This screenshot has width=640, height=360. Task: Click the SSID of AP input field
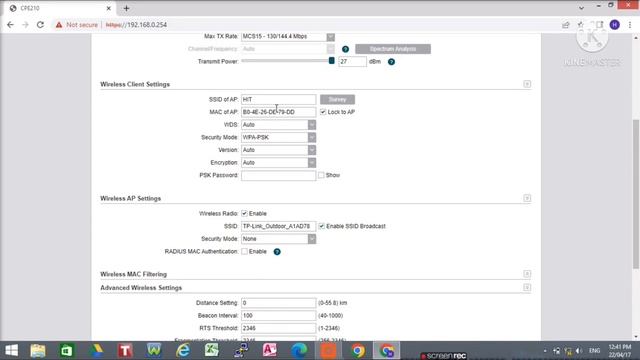click(x=278, y=100)
